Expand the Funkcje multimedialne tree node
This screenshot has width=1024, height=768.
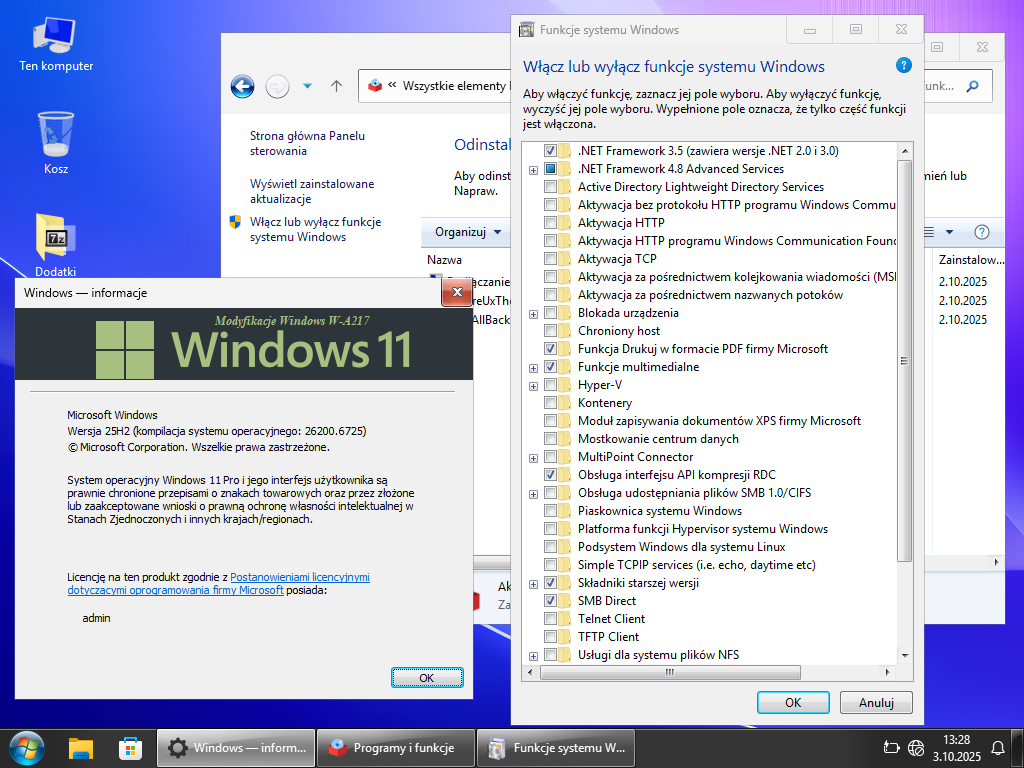(534, 367)
